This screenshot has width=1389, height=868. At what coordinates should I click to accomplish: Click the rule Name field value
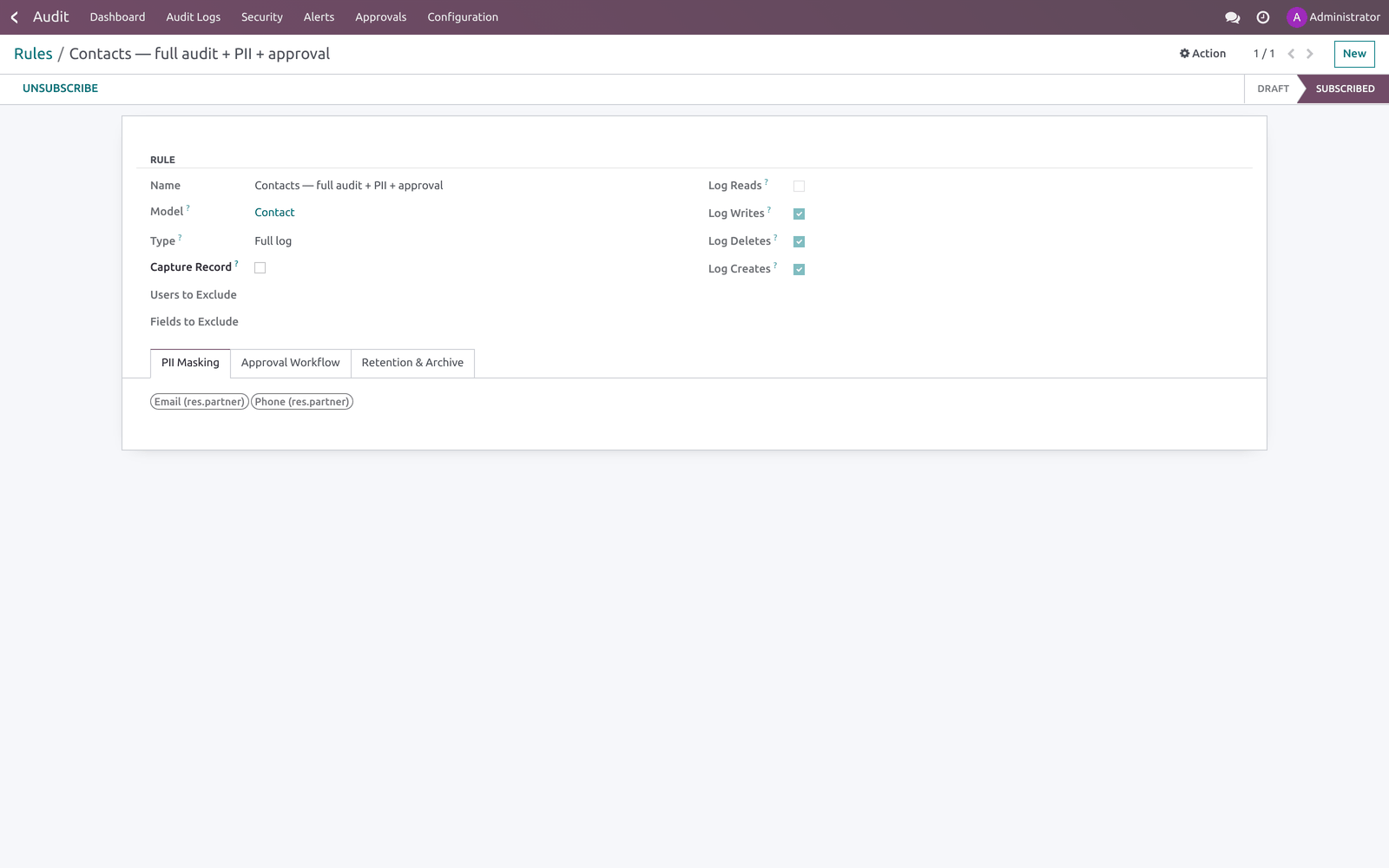[x=349, y=186]
